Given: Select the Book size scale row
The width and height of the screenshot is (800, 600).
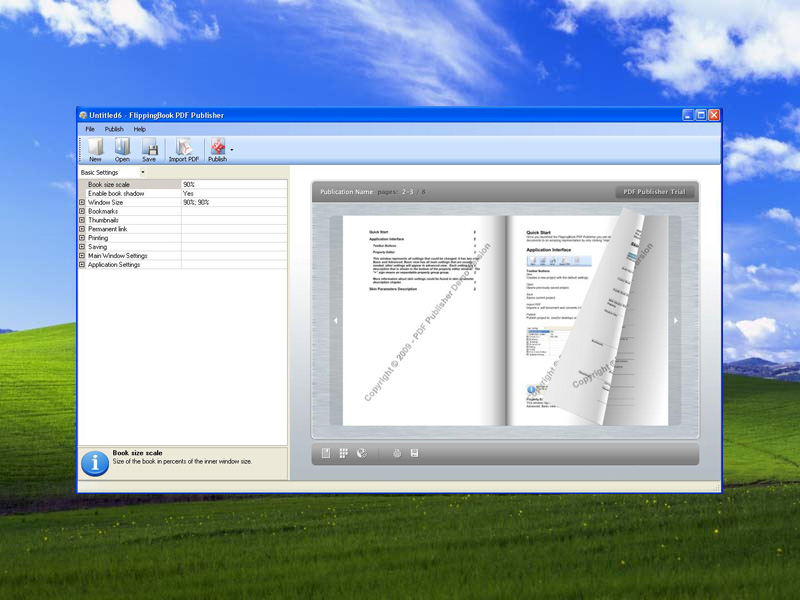Looking at the screenshot, I should (183, 185).
